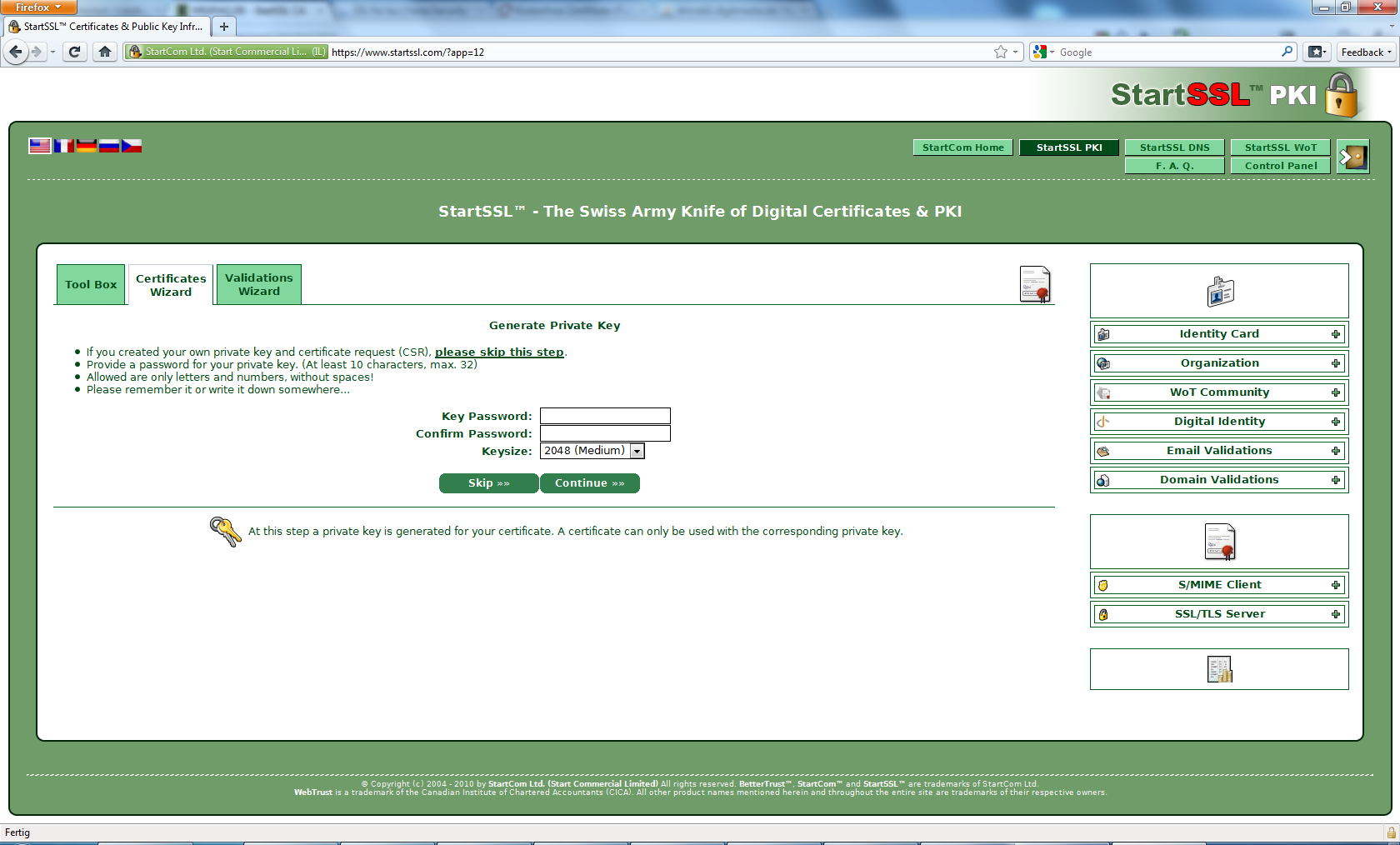Switch language with the Russian flag

pyautogui.click(x=109, y=146)
